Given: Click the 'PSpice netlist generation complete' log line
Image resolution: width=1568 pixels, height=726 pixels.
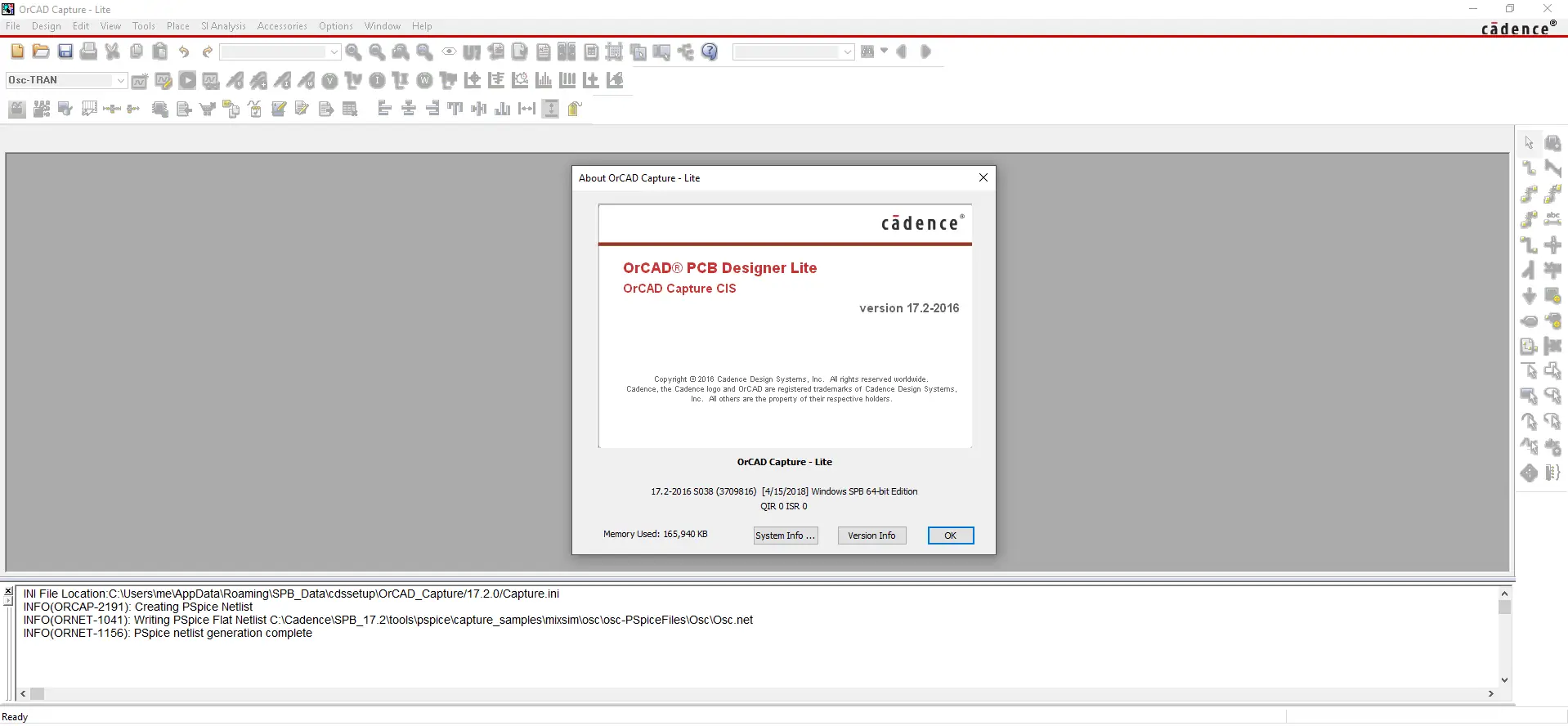Looking at the screenshot, I should (168, 633).
